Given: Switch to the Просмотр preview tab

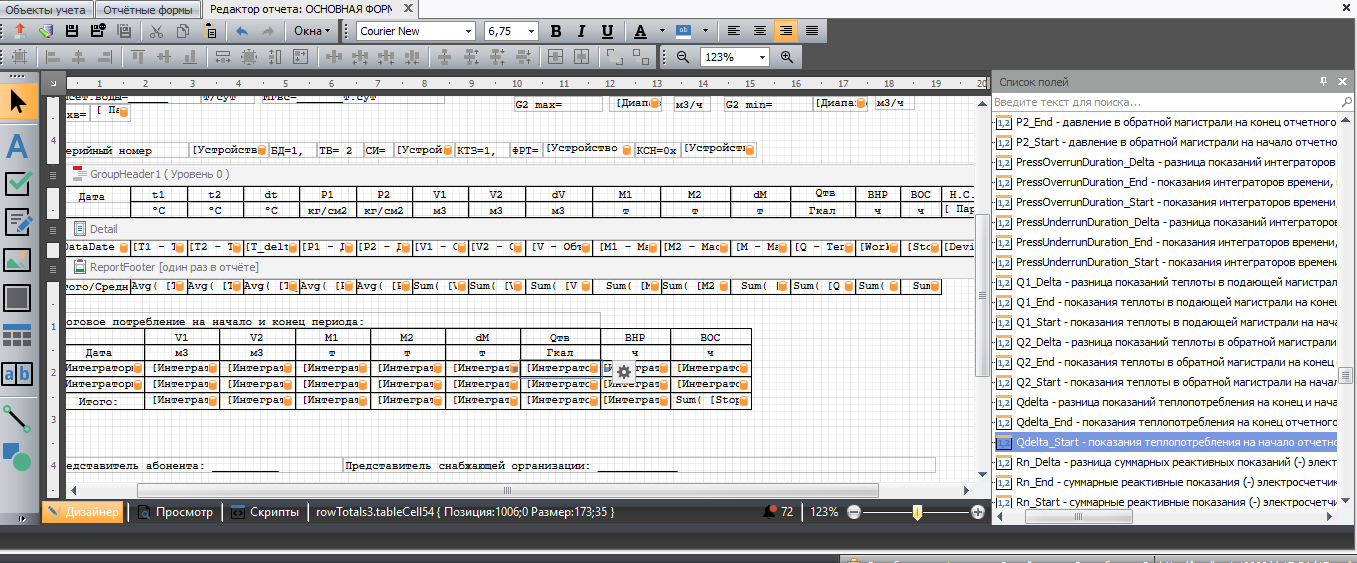Looking at the screenshot, I should click(x=177, y=512).
